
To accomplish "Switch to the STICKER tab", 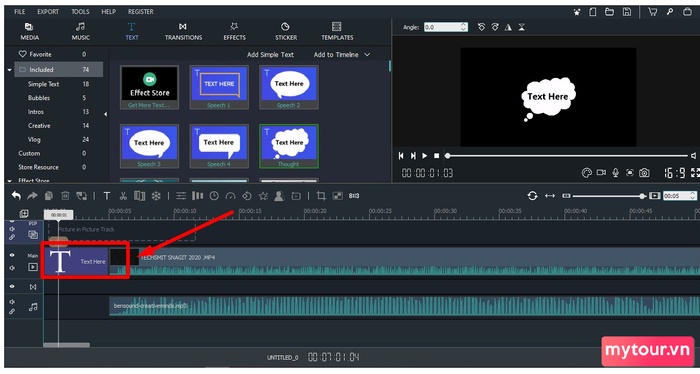I will [x=286, y=32].
